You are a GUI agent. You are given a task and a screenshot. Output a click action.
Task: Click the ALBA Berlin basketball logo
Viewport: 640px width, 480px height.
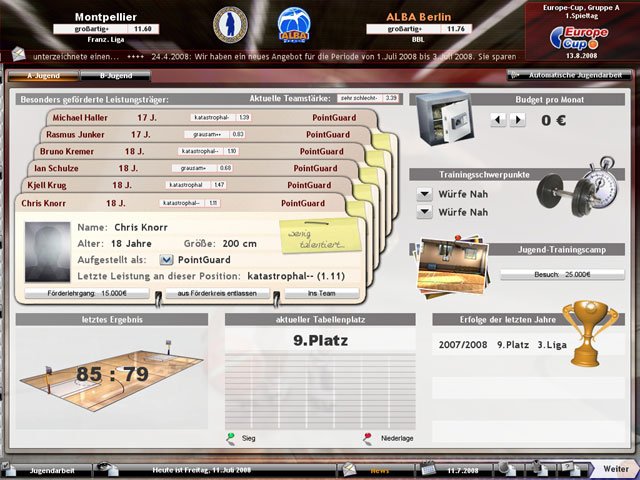pos(294,24)
